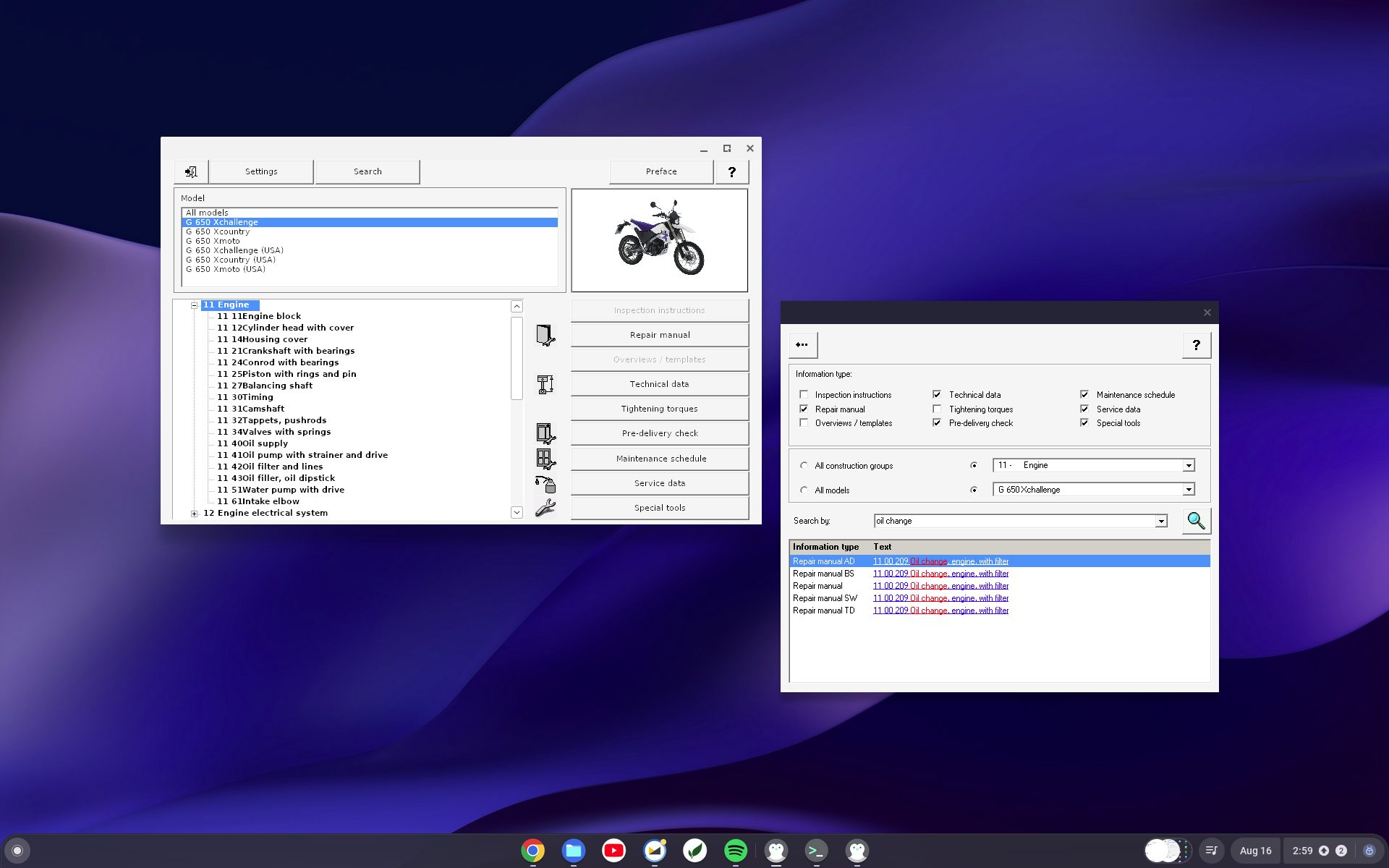The height and width of the screenshot is (868, 1389).
Task: Open the G 650 Xchallenge model dropdown
Action: [x=1189, y=490]
